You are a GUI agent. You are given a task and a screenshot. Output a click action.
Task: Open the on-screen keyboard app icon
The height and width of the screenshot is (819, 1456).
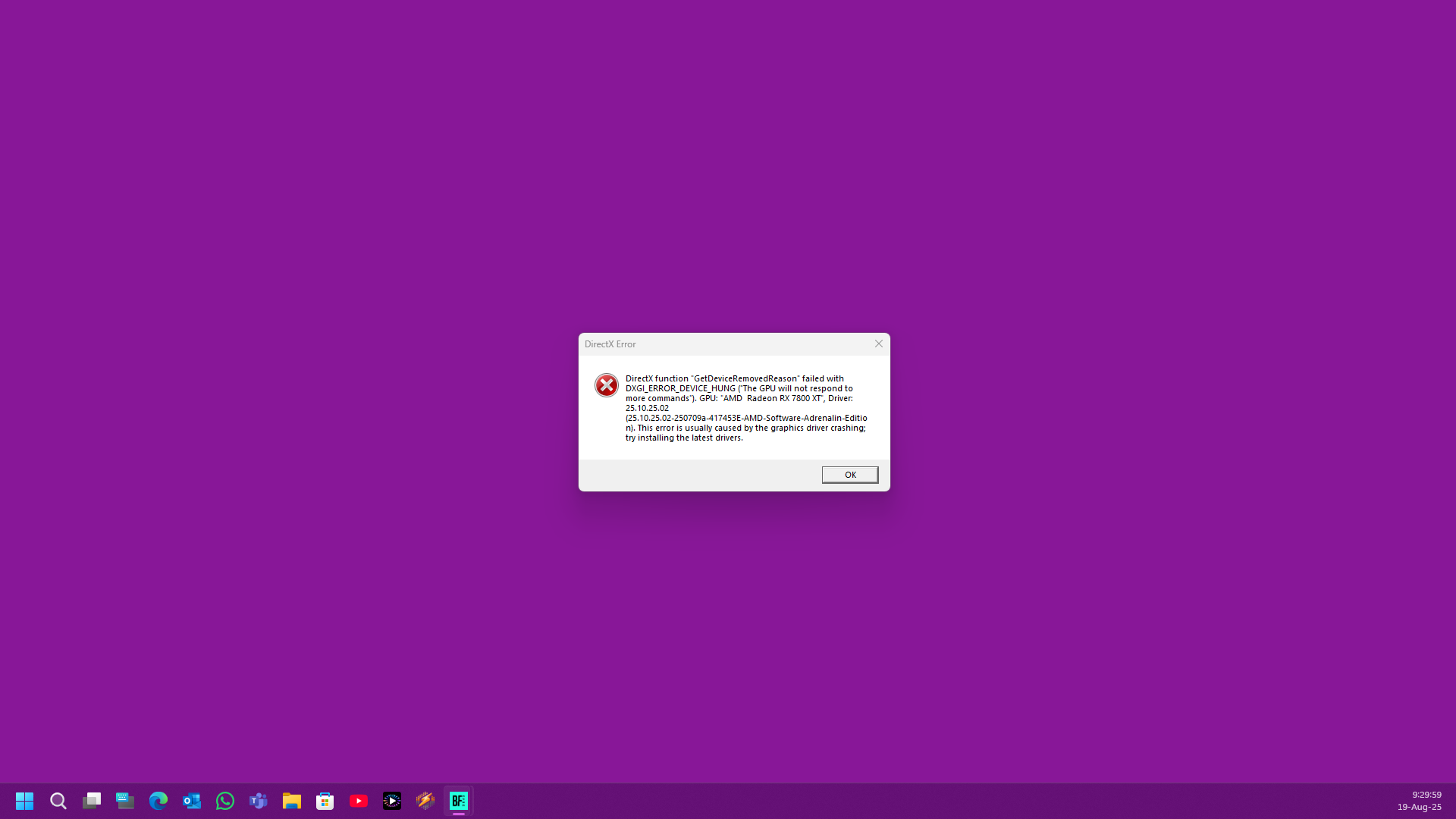coord(125,801)
